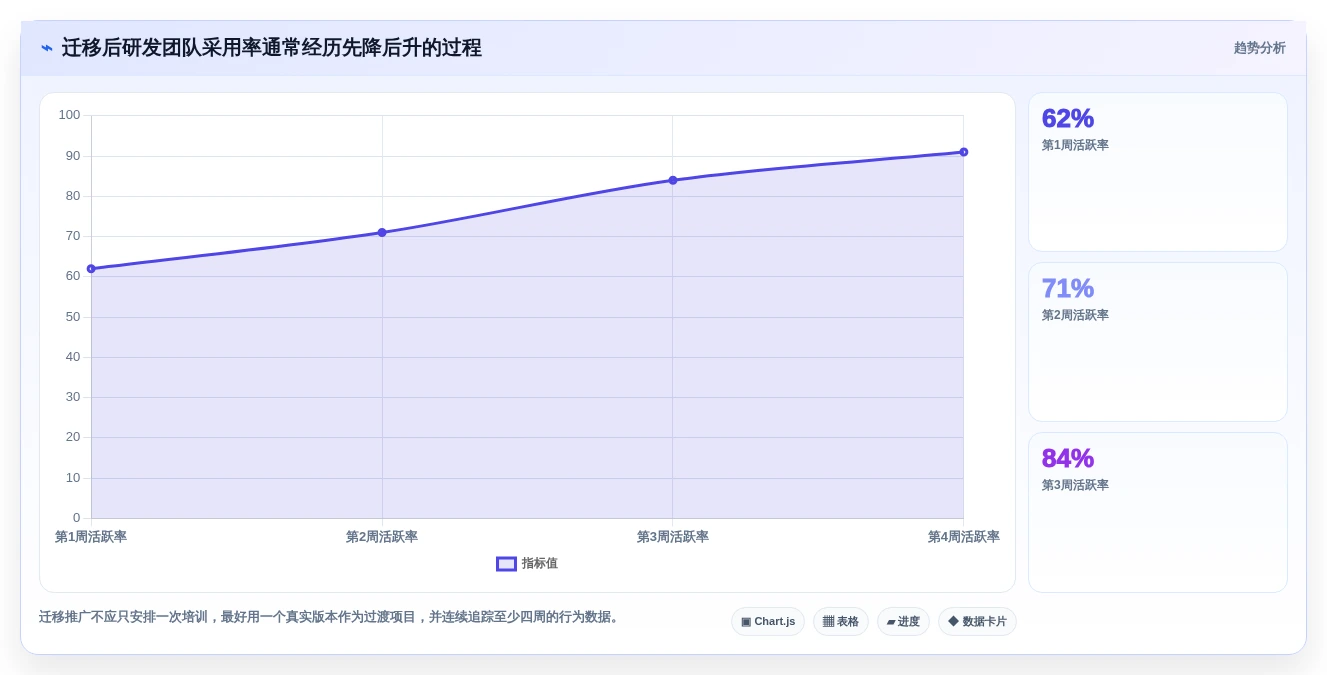Open the 84% 第3周活跃率 card
Image resolution: width=1327 pixels, height=675 pixels.
coord(1158,512)
